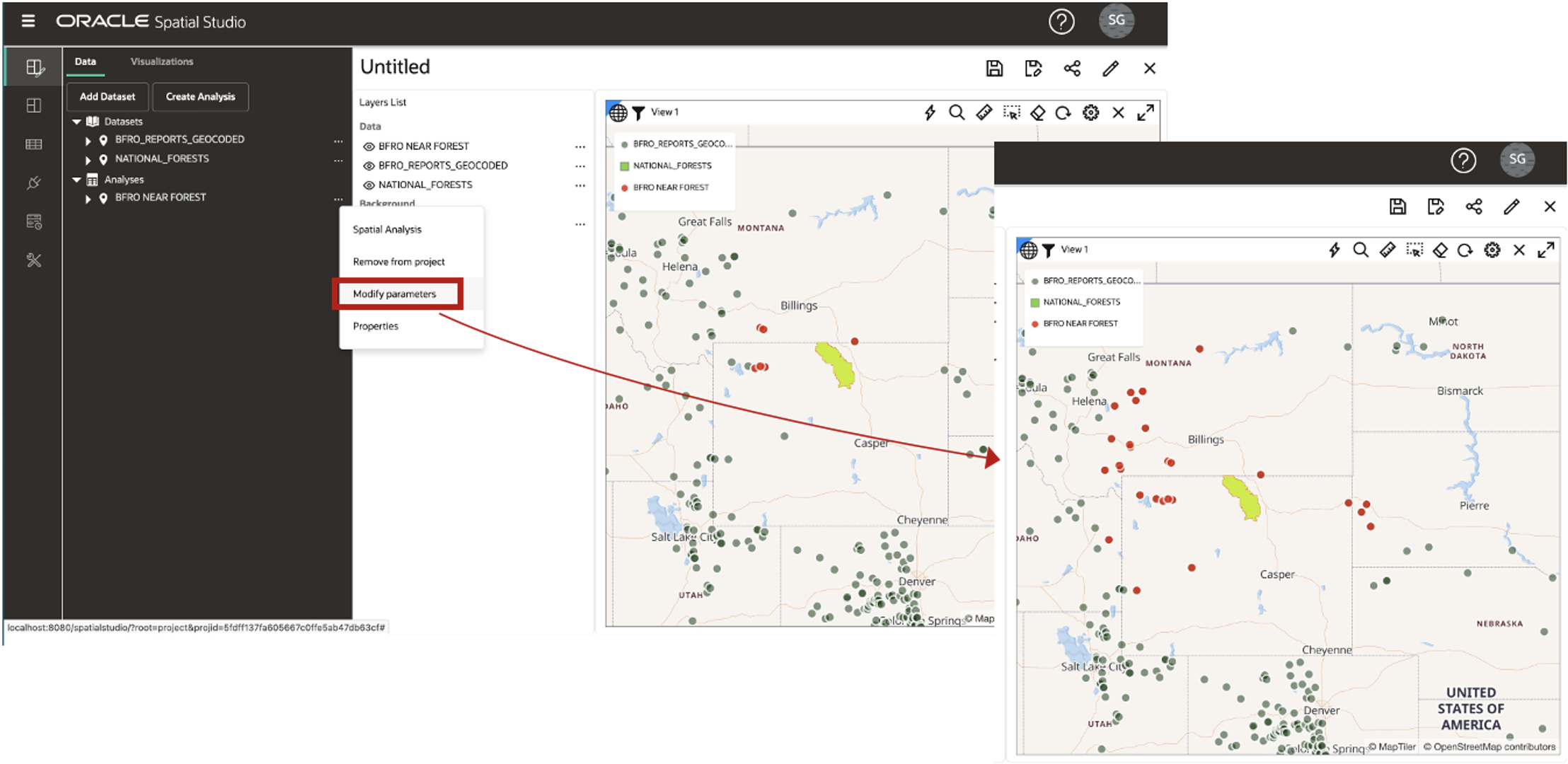Screen dimensions: 1568x764
Task: Toggle visibility of BFRO NEAR FOREST layer
Action: click(369, 146)
